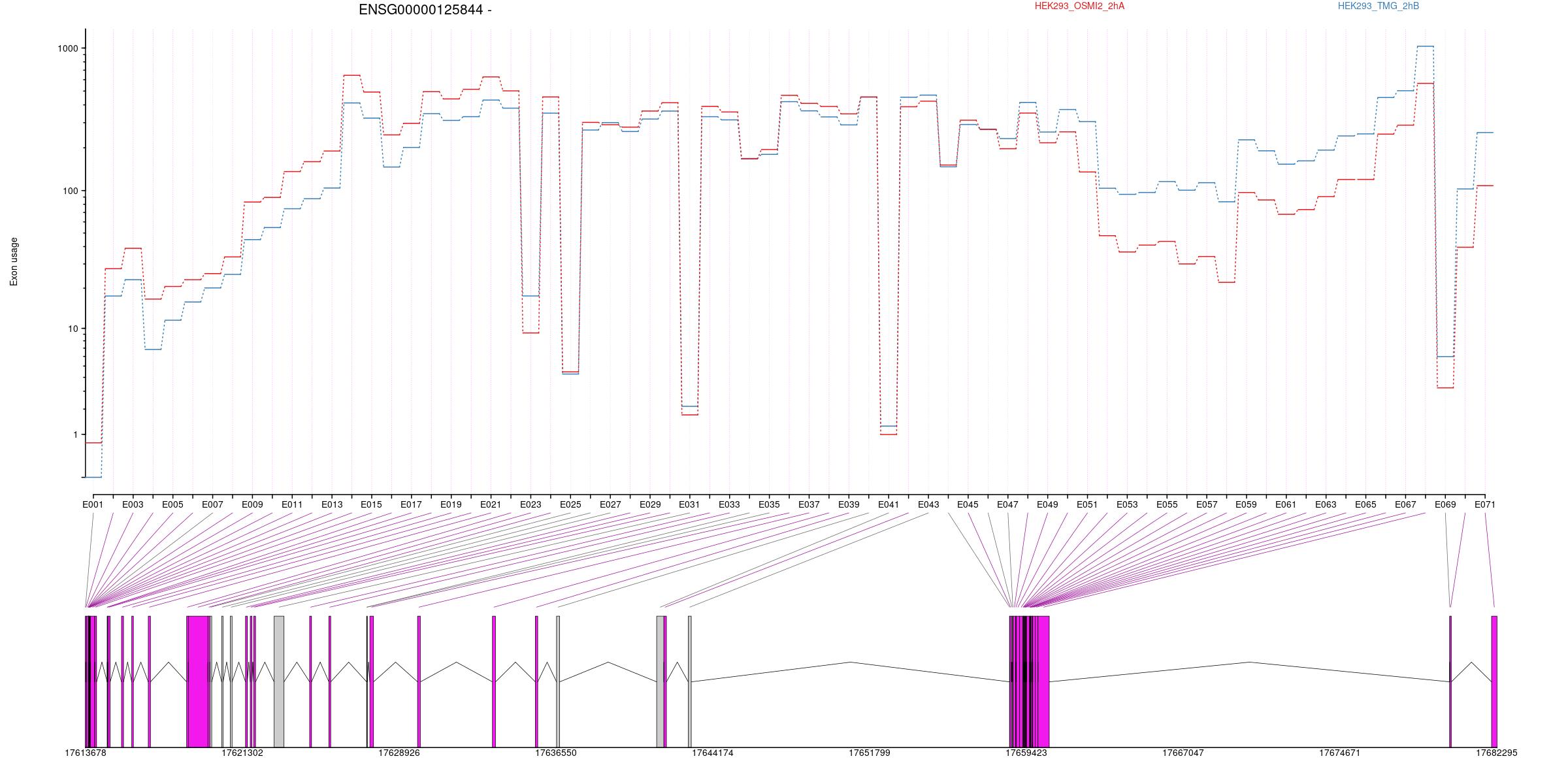Viewport: 1568px width, 784px height.
Task: Click exon label E025
Action: (x=570, y=504)
